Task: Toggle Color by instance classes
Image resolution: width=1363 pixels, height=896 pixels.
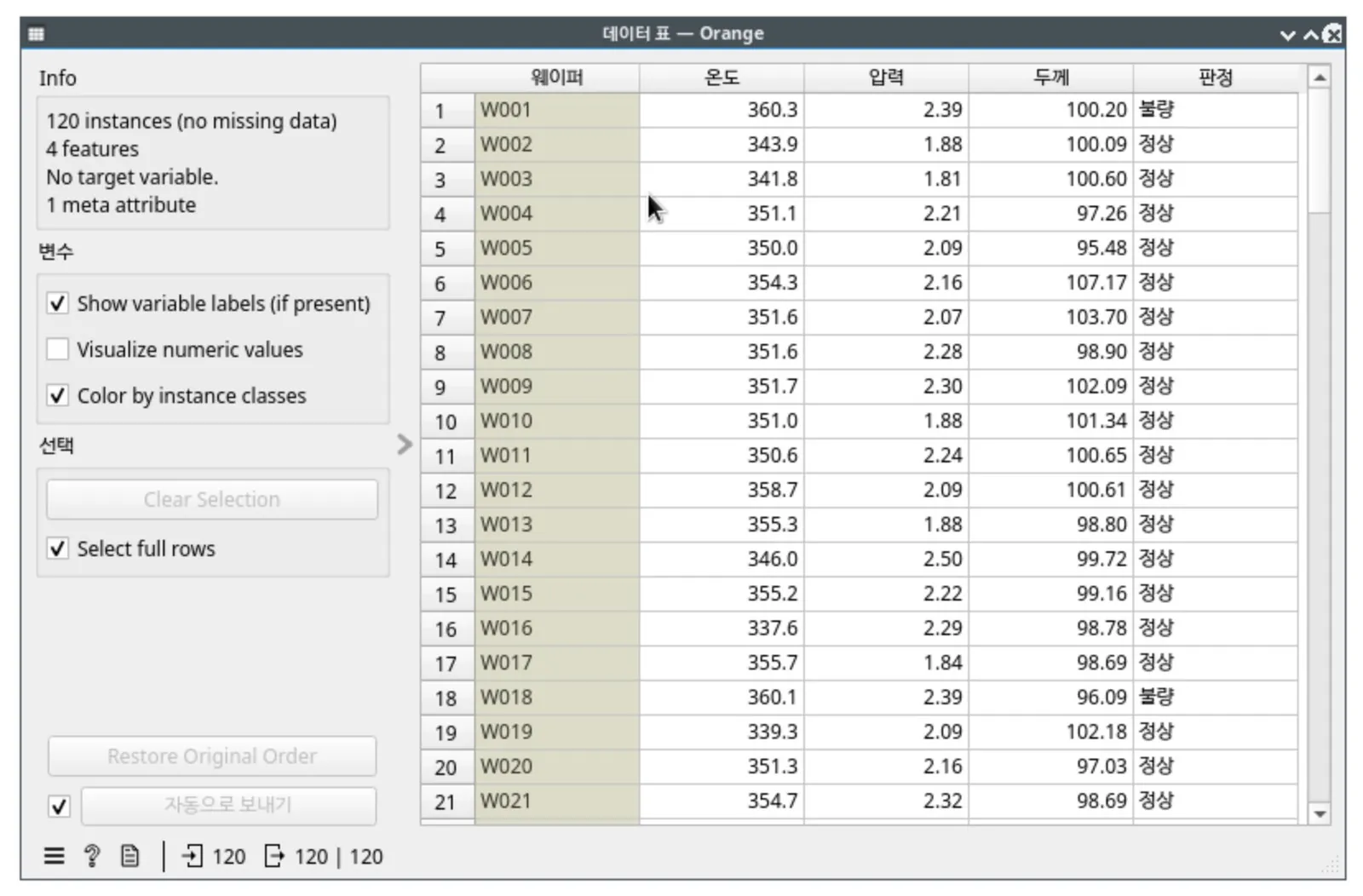Action: coord(57,395)
